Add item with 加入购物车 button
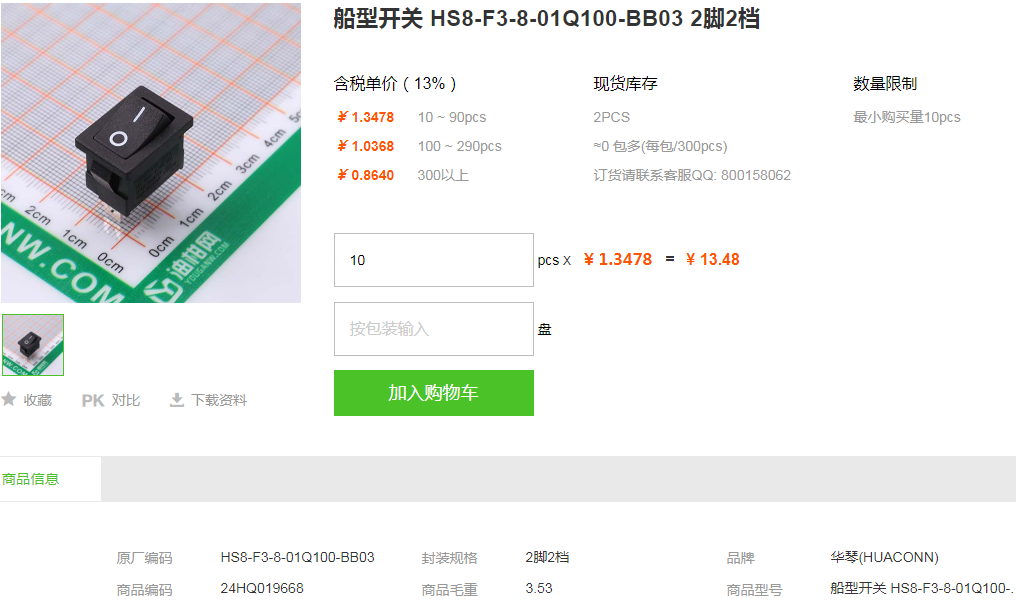The height and width of the screenshot is (600, 1016). tap(433, 393)
